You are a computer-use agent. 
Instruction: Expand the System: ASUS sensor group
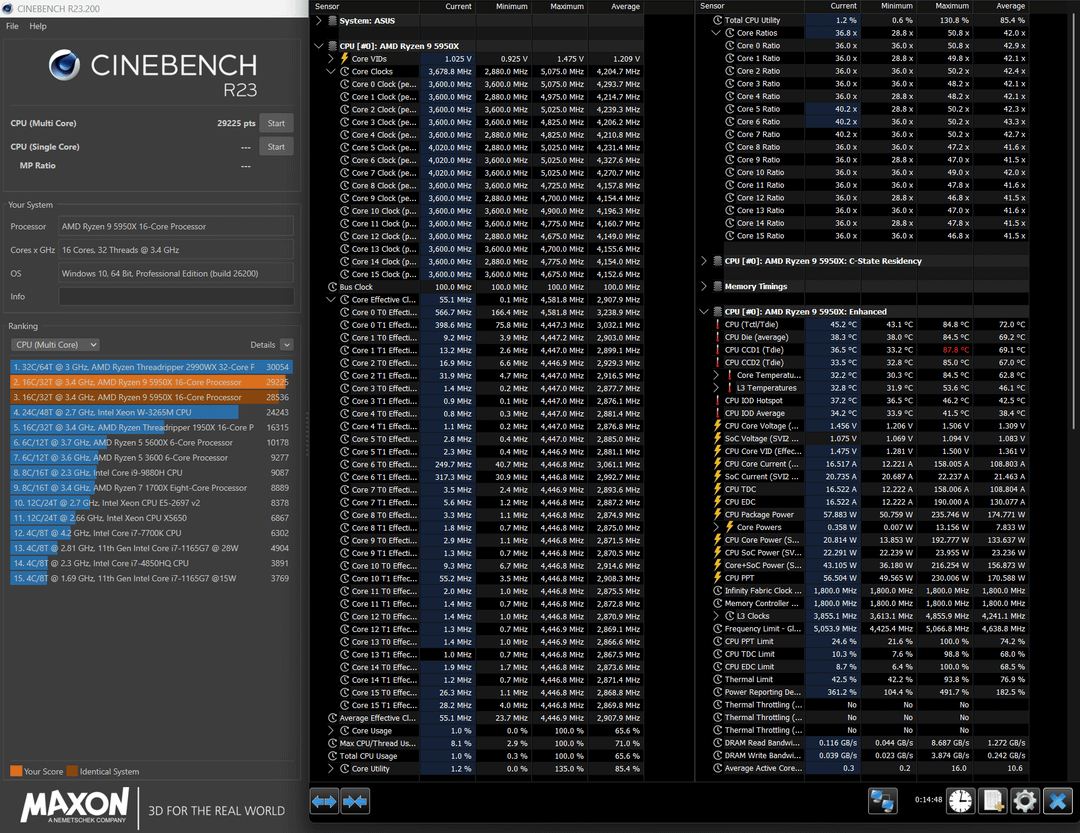click(x=319, y=20)
